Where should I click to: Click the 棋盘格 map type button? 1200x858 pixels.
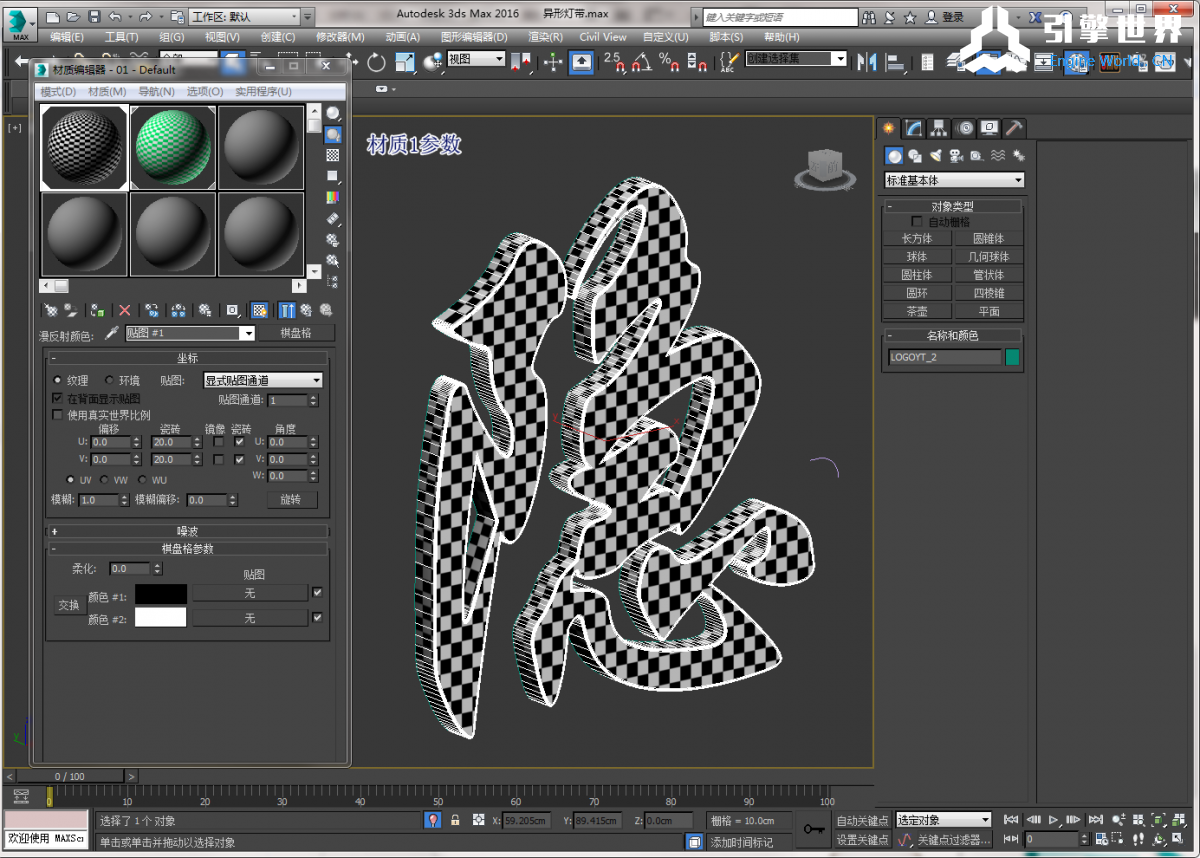(296, 333)
